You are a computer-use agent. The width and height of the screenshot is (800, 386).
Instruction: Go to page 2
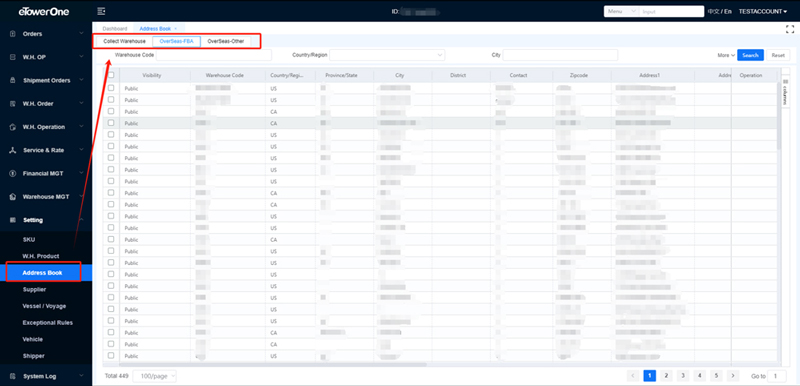(x=666, y=376)
